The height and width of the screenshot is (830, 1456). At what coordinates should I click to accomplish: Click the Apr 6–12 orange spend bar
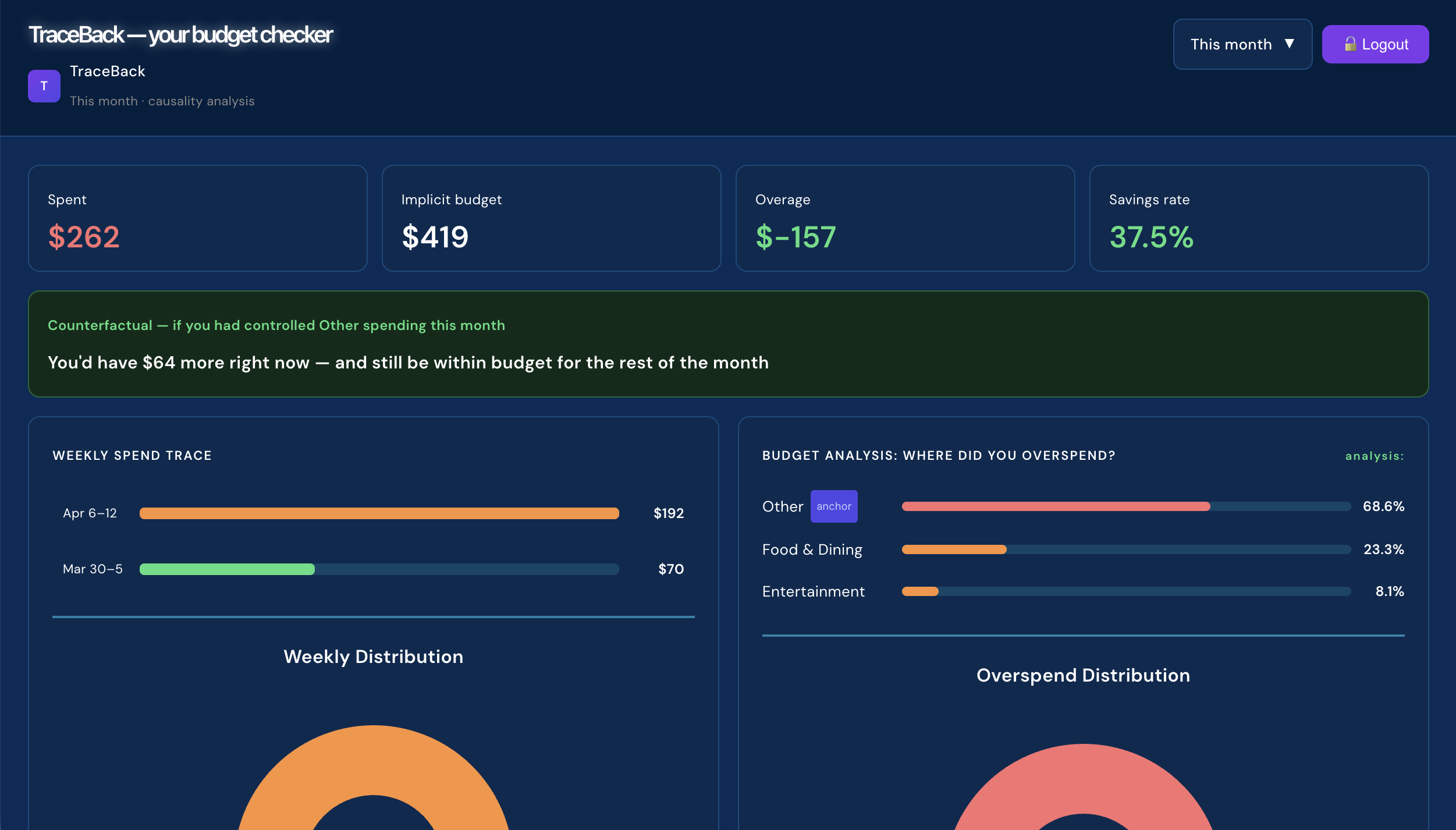[379, 513]
